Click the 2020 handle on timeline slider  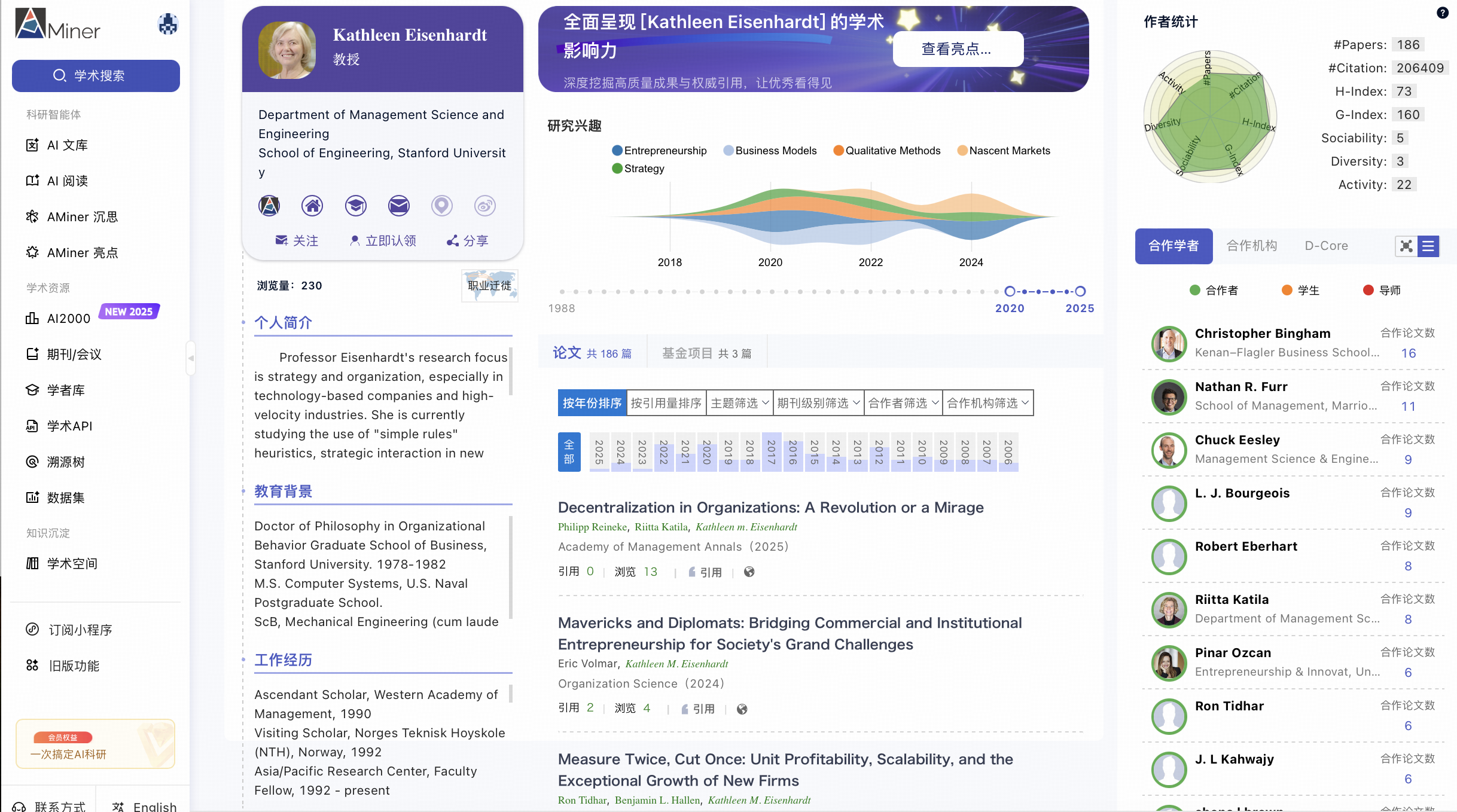(1010, 291)
